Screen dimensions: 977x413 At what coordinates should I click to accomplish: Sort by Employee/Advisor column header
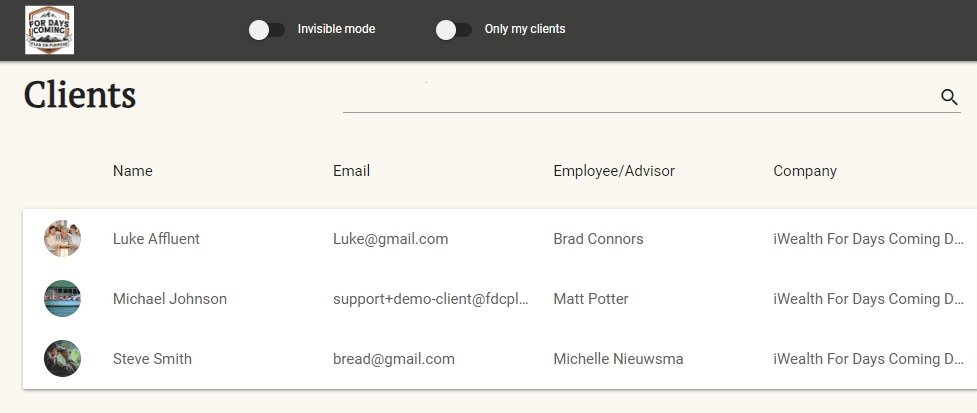point(614,171)
